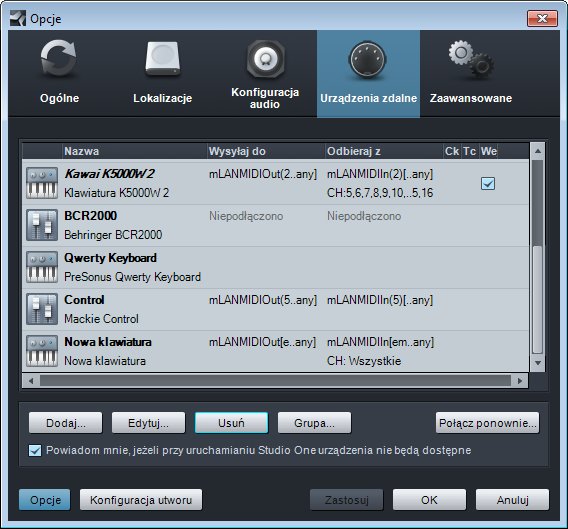Click the horizontal scroll left arrow

31,381
